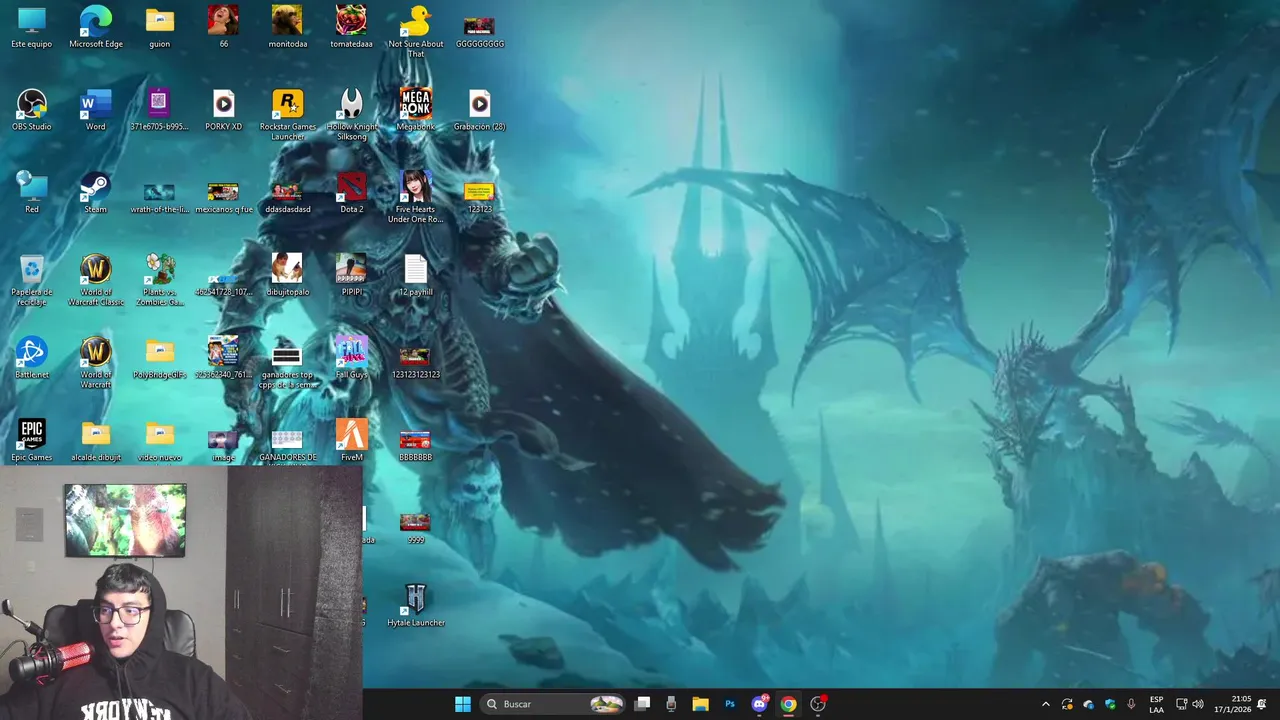
Task: Launch Steam from the desktop
Action: pyautogui.click(x=96, y=192)
